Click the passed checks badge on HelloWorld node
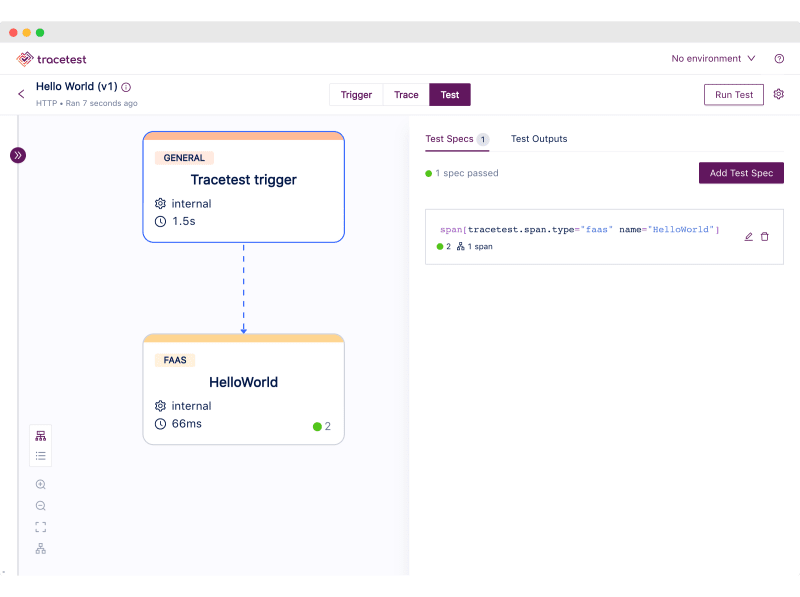The image size is (800, 597). click(322, 427)
